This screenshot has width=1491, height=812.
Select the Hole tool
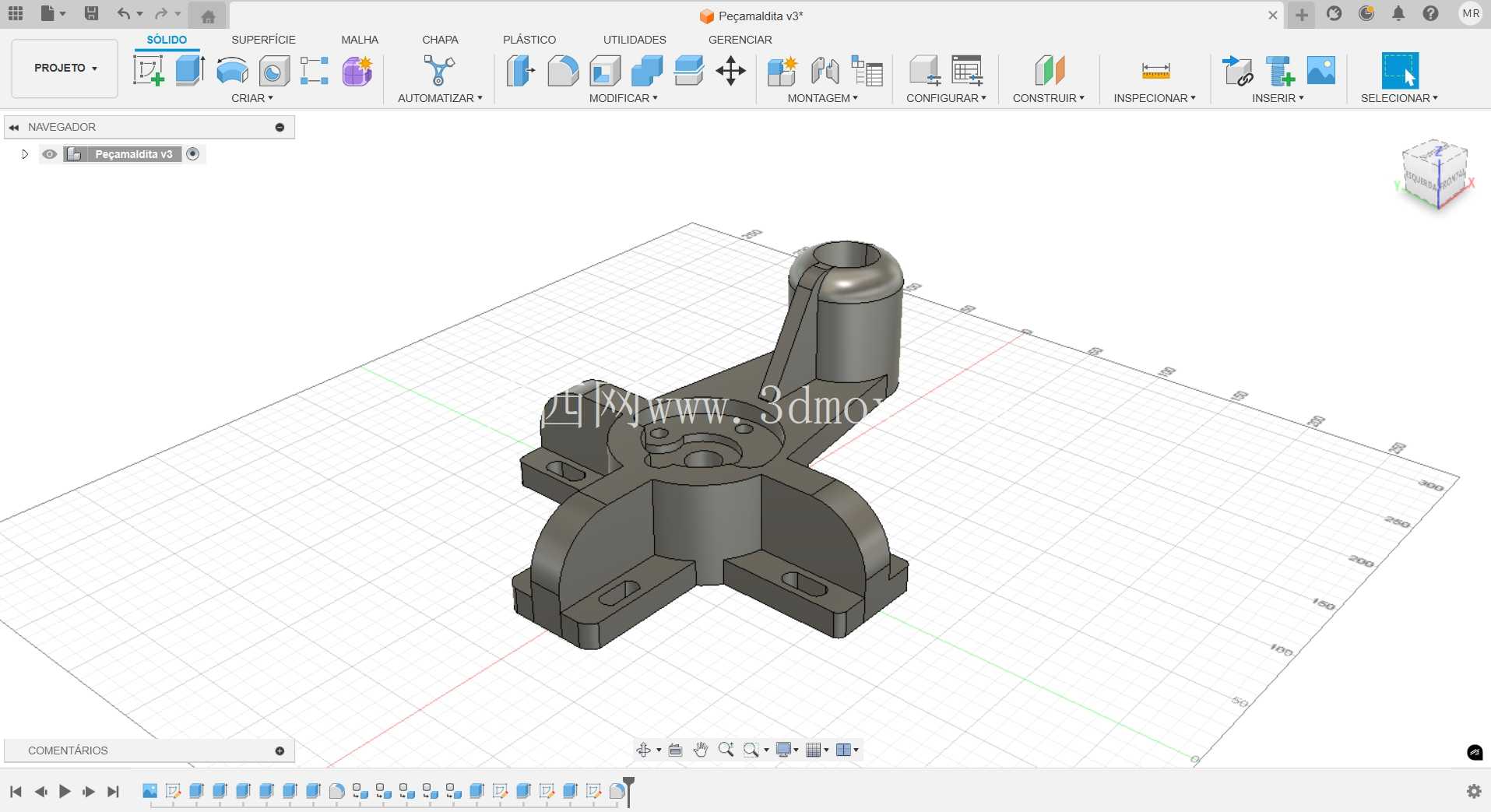273,71
